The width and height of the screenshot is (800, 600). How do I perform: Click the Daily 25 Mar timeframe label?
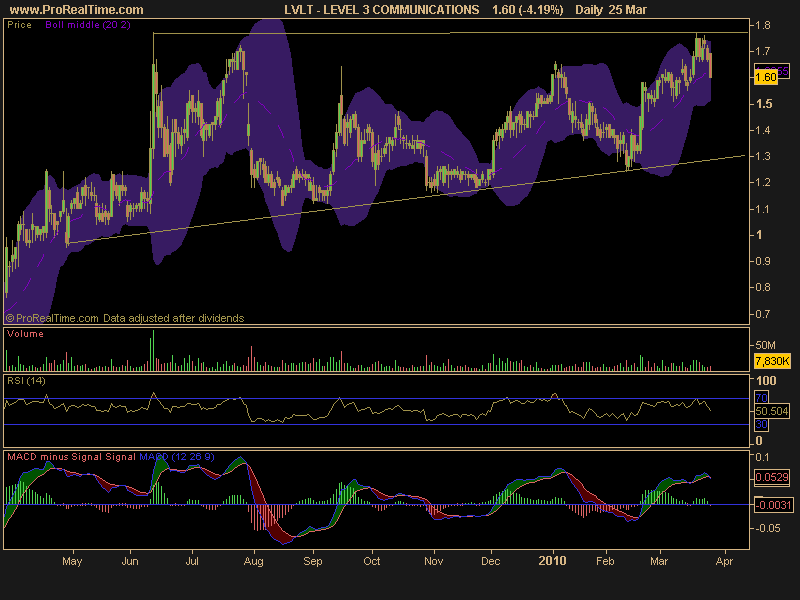pyautogui.click(x=611, y=10)
